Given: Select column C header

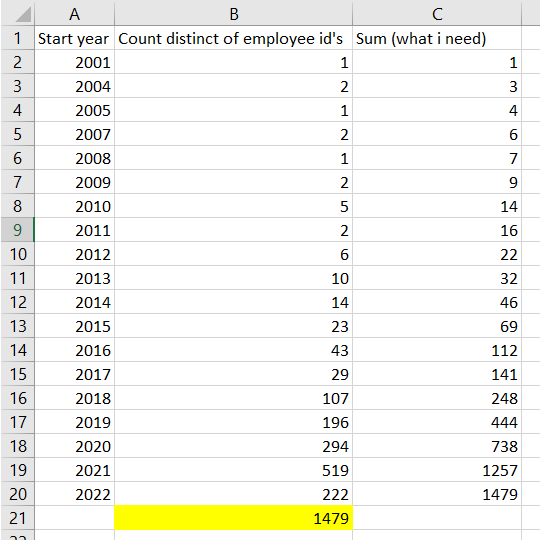Looking at the screenshot, I should [437, 14].
